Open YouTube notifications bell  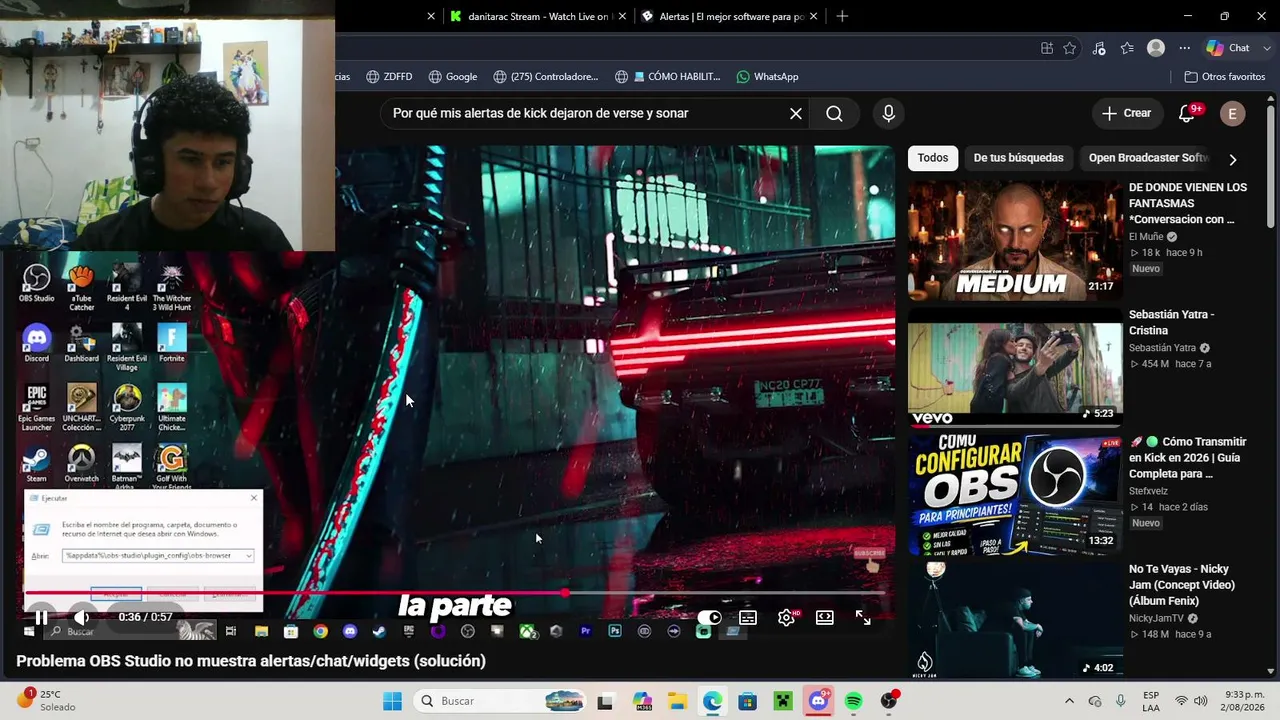(x=1187, y=114)
